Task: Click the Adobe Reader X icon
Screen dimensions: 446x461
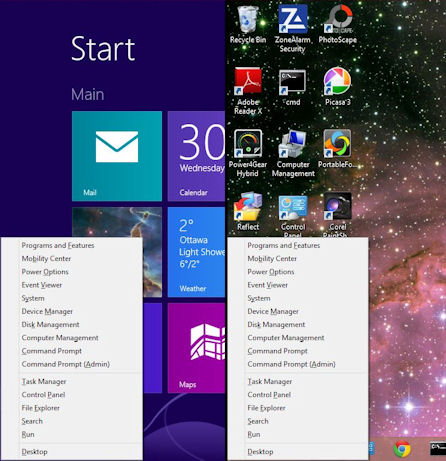Action: tap(248, 91)
